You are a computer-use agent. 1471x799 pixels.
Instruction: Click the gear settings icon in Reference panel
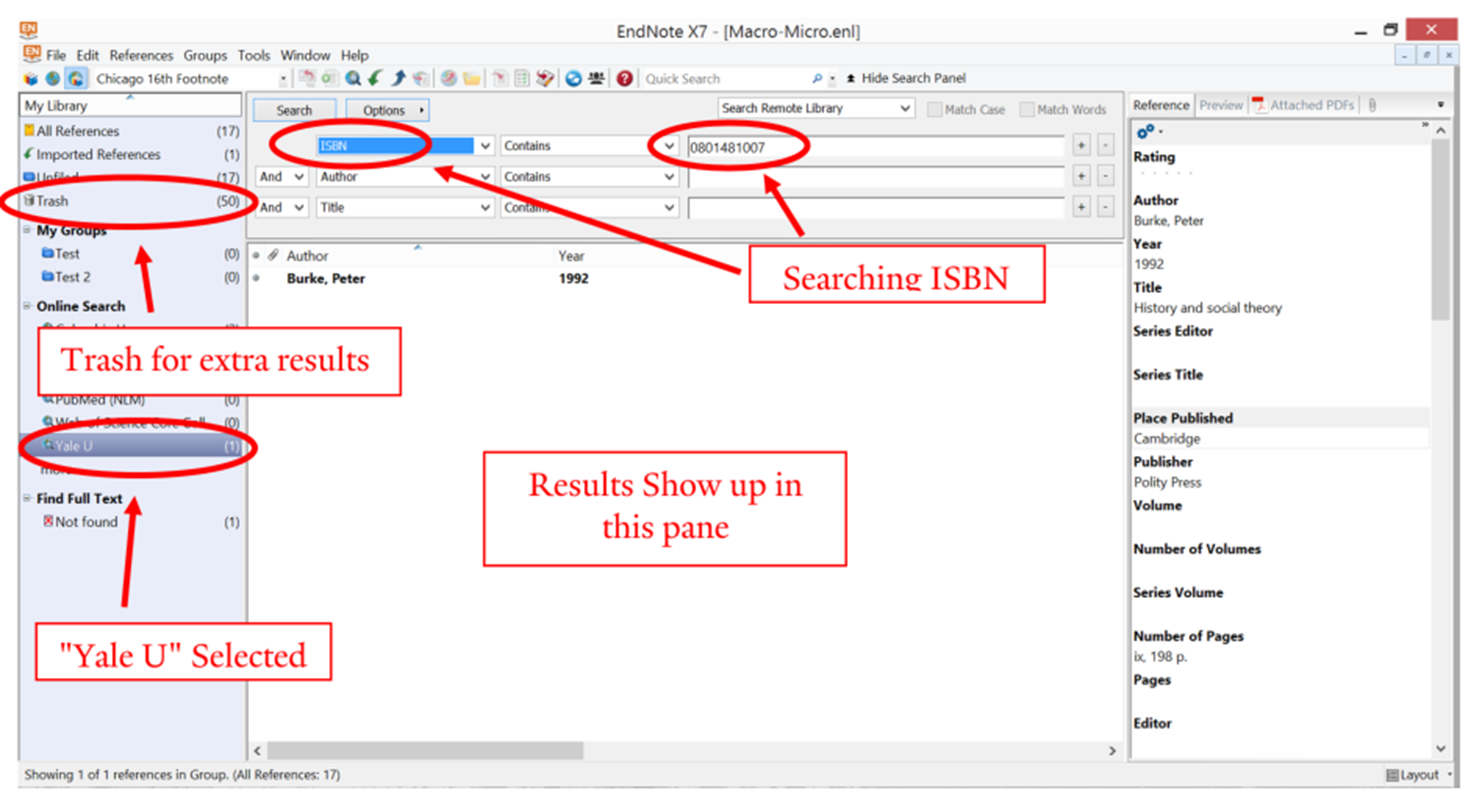pyautogui.click(x=1146, y=131)
